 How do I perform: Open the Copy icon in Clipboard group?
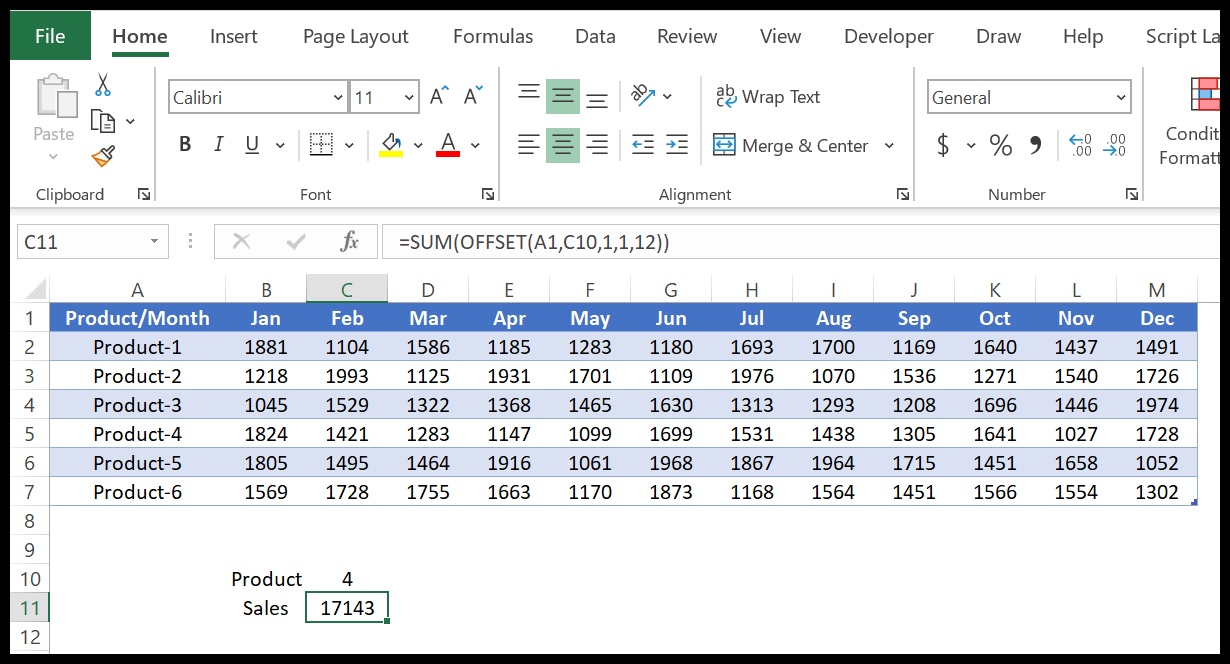point(105,119)
